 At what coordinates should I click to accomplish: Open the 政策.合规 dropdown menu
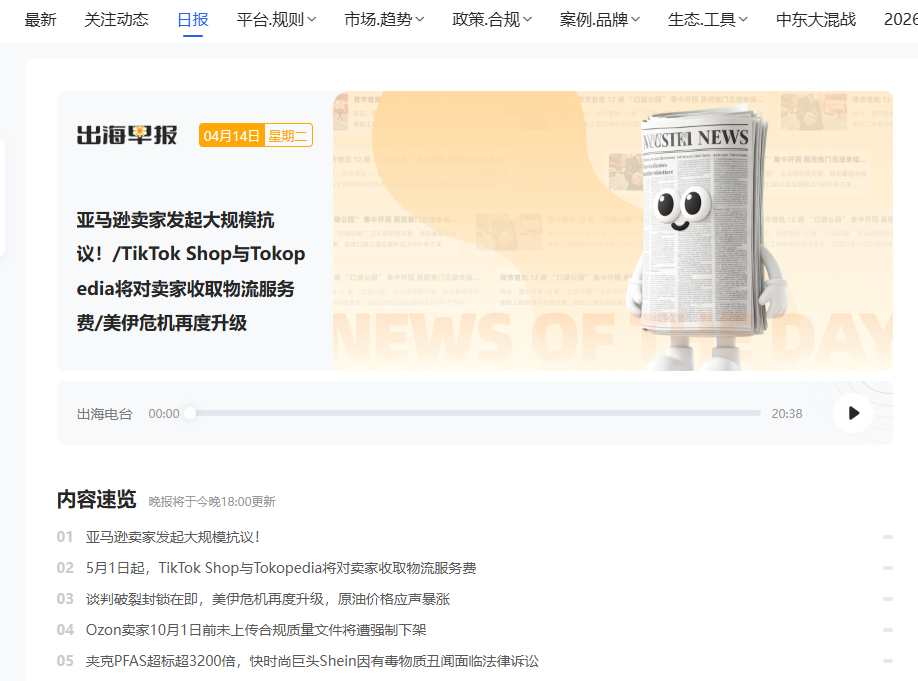[x=492, y=19]
